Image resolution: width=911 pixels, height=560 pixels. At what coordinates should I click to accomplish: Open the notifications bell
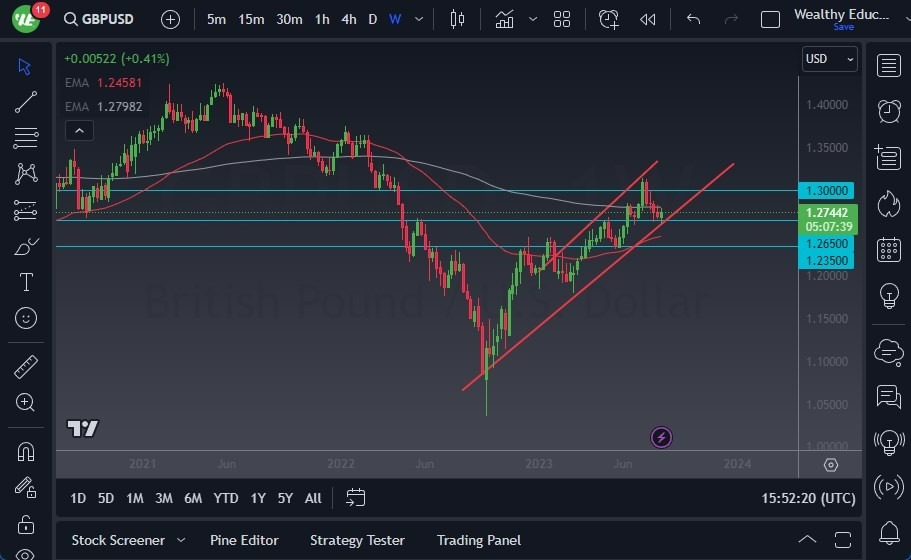point(889,532)
